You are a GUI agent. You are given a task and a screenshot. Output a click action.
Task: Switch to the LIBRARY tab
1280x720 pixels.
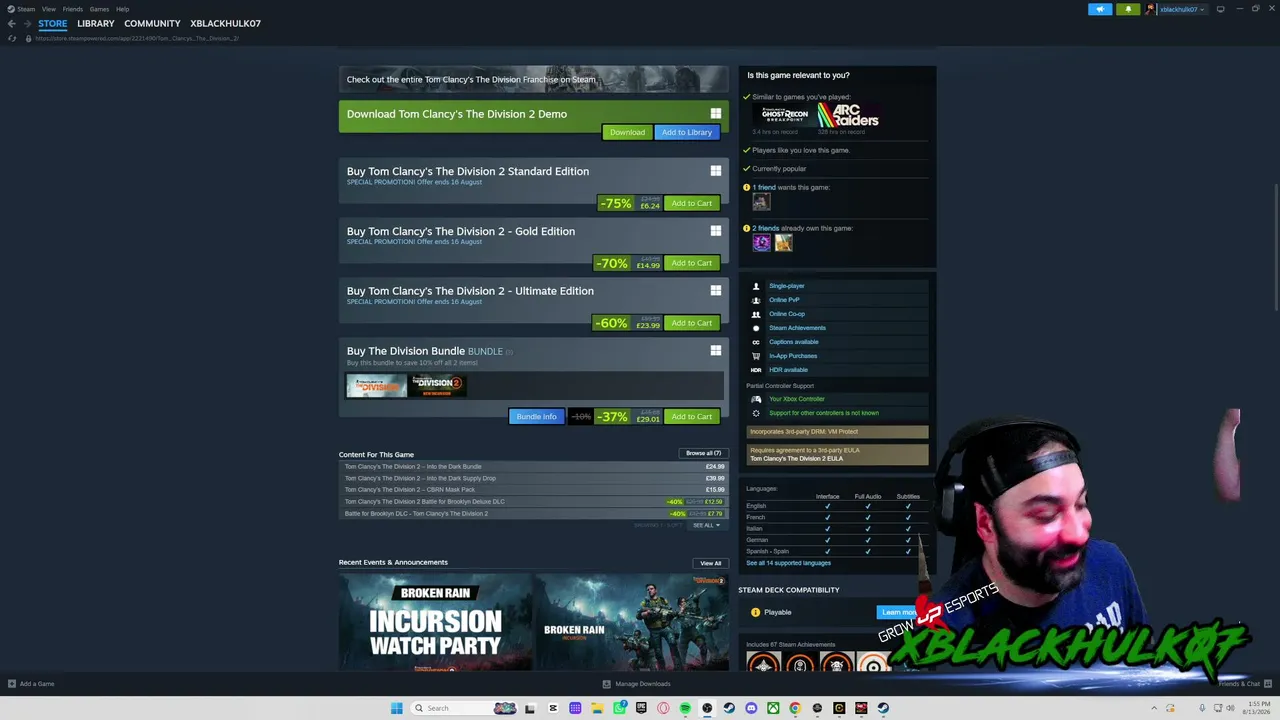tap(96, 23)
